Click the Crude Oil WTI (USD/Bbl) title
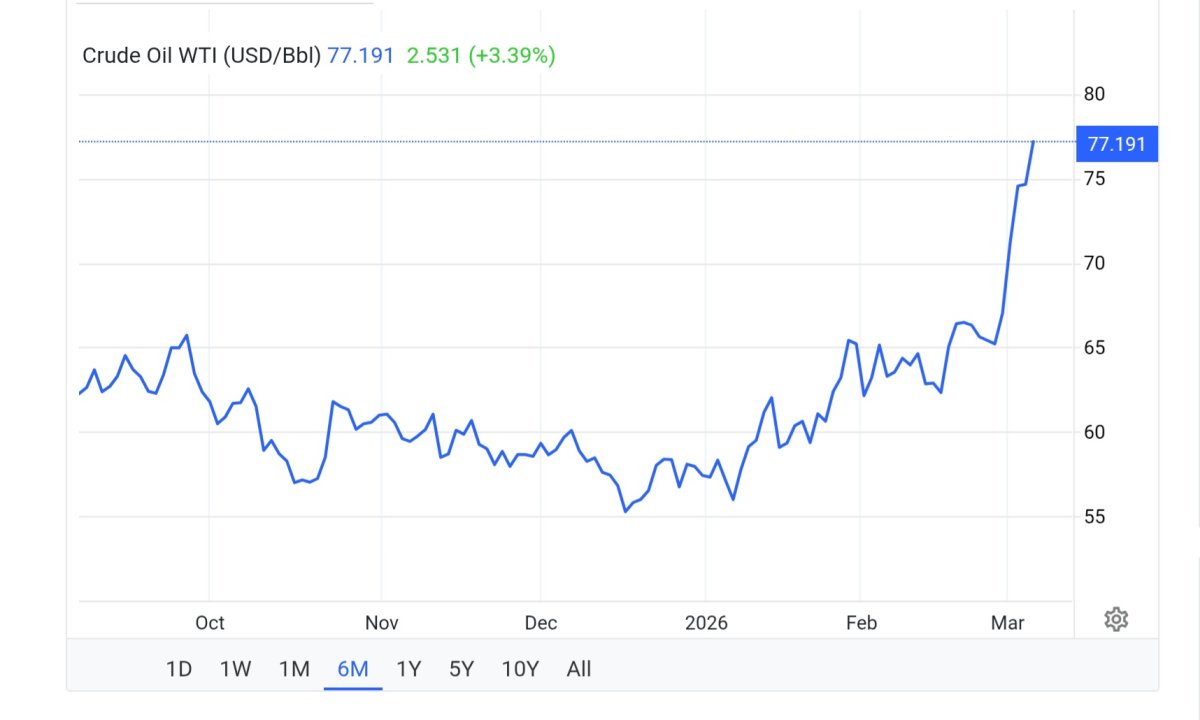This screenshot has width=1200, height=720. pyautogui.click(x=201, y=56)
